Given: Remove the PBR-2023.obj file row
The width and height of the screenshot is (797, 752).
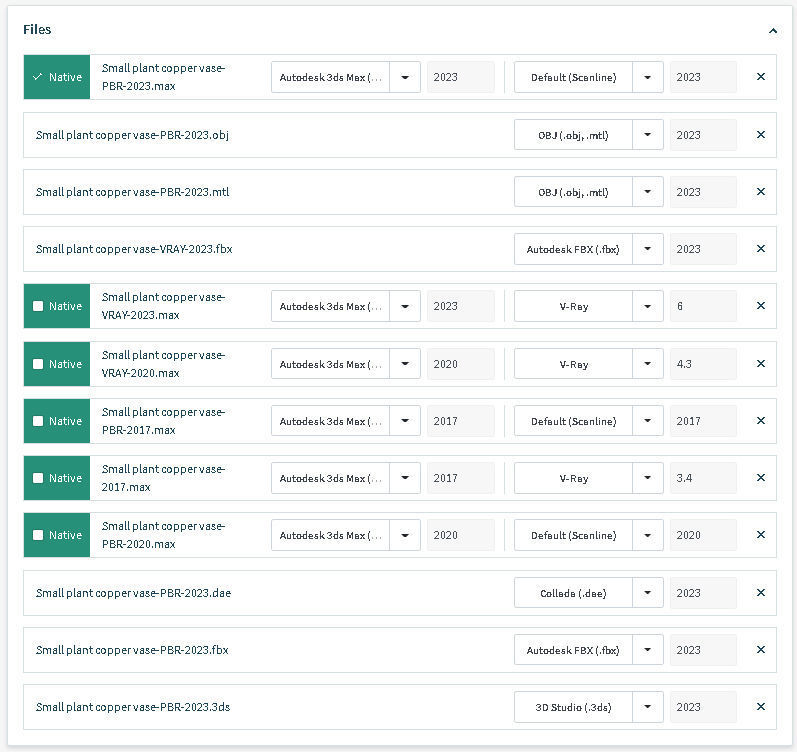Looking at the screenshot, I should click(x=760, y=135).
